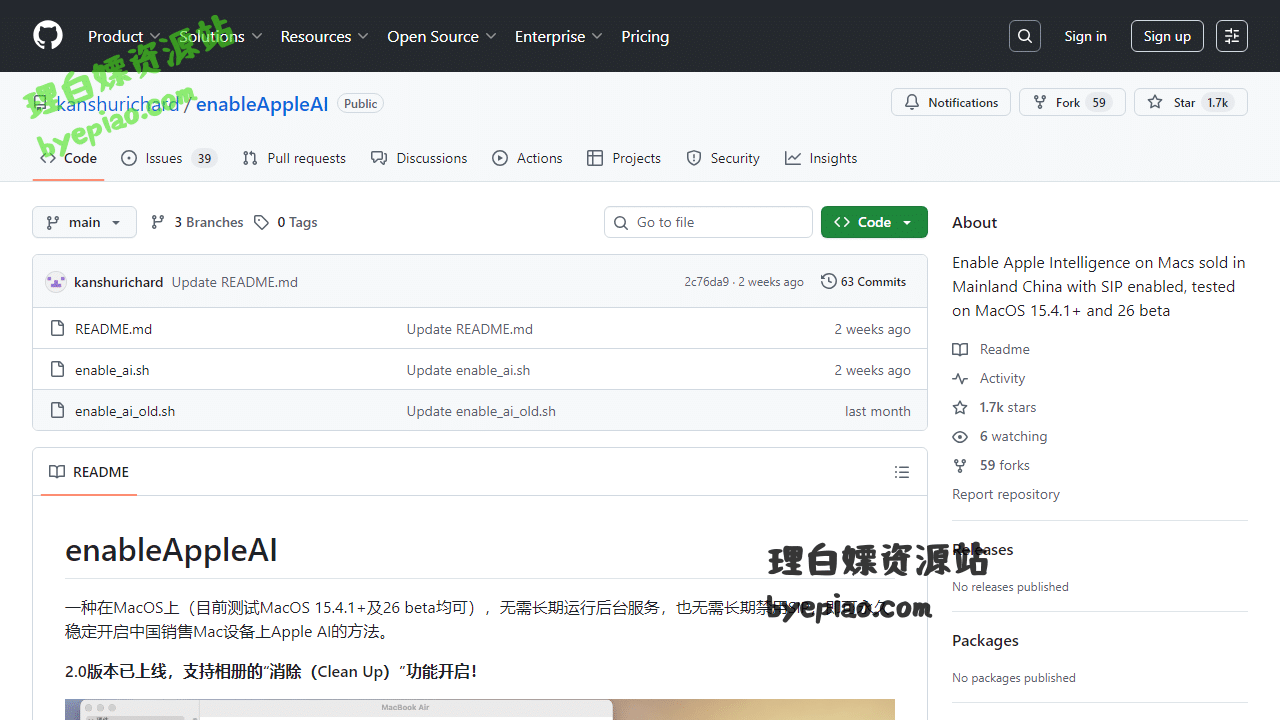This screenshot has height=720, width=1280.
Task: Expand the Enterprise header menu
Action: [x=559, y=36]
